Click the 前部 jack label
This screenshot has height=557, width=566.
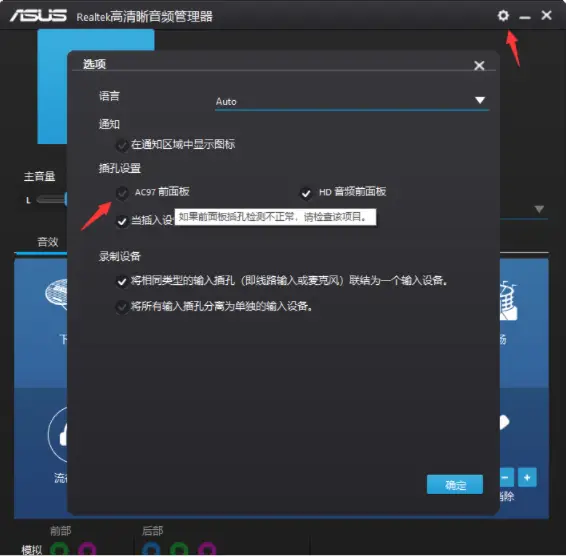tap(60, 531)
